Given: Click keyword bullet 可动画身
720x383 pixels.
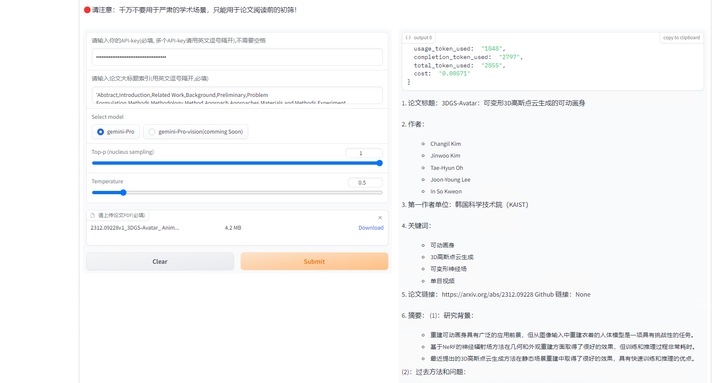Looking at the screenshot, I should coord(442,245).
